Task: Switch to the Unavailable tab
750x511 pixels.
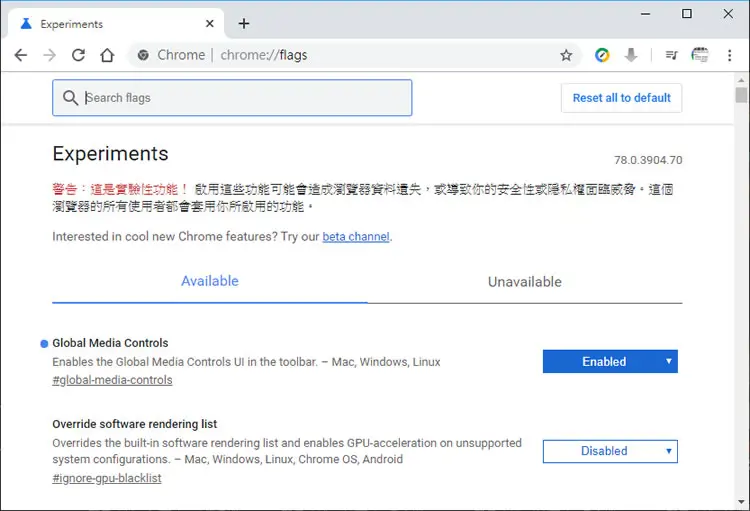Action: 525,282
